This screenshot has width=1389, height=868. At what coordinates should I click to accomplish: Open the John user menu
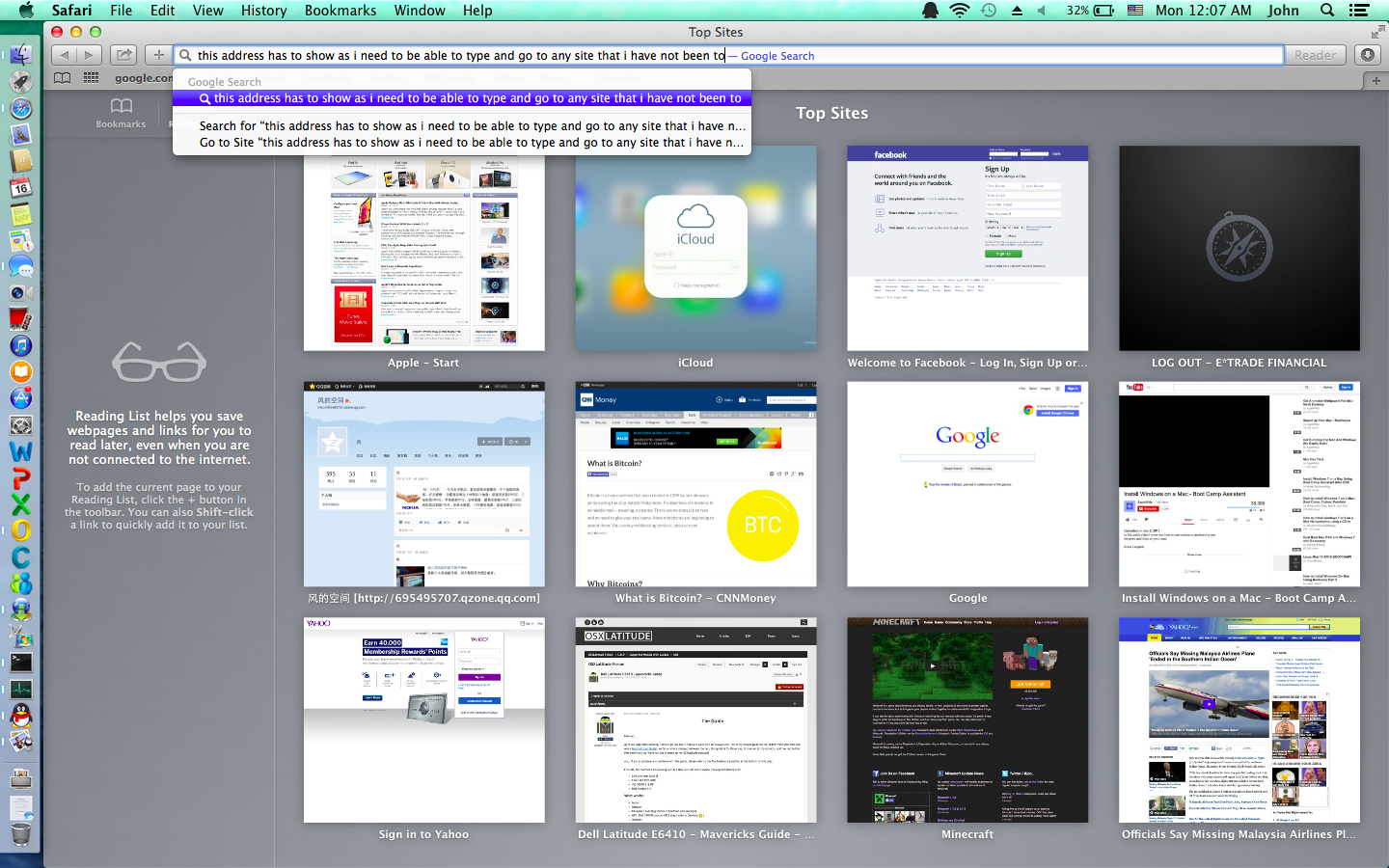tap(1283, 11)
